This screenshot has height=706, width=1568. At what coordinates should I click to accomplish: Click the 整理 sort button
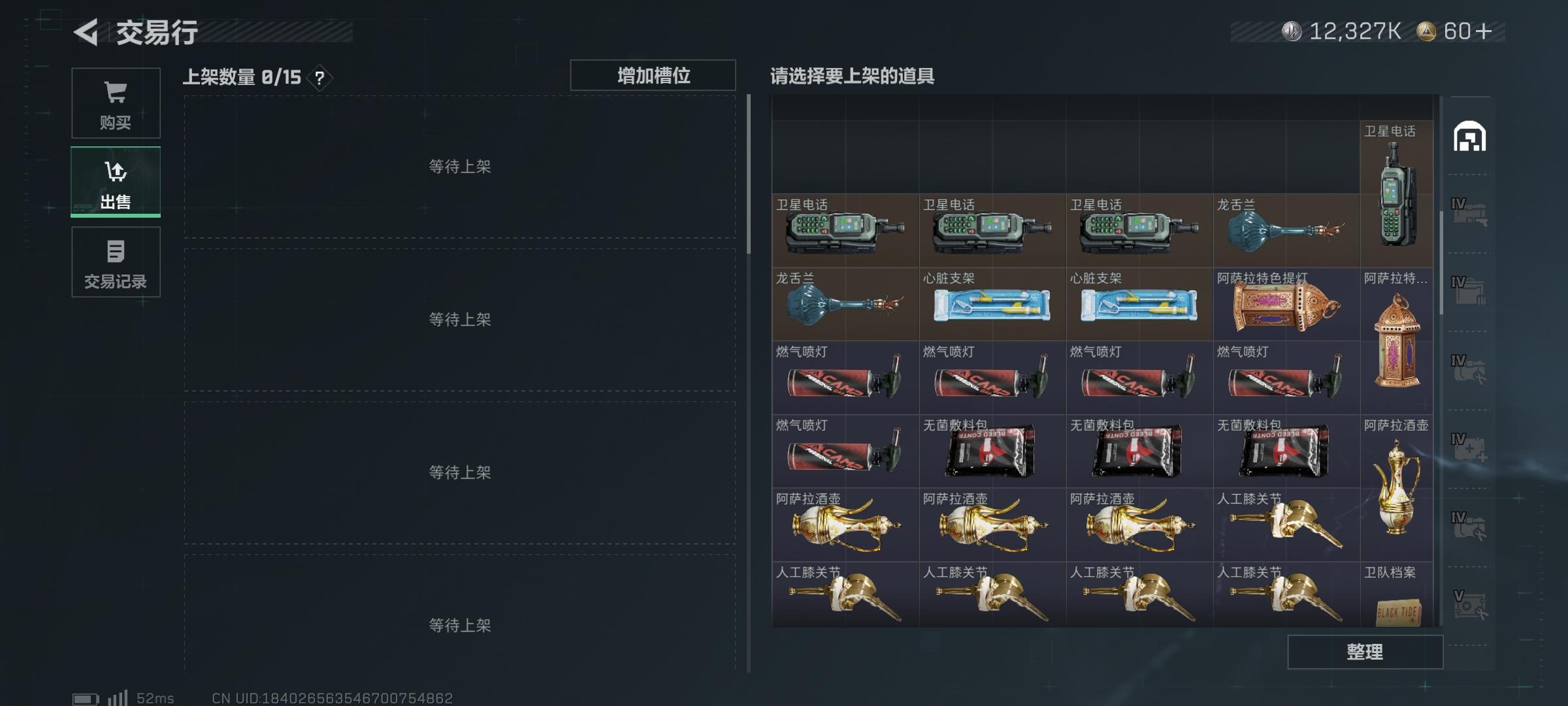click(x=1365, y=652)
